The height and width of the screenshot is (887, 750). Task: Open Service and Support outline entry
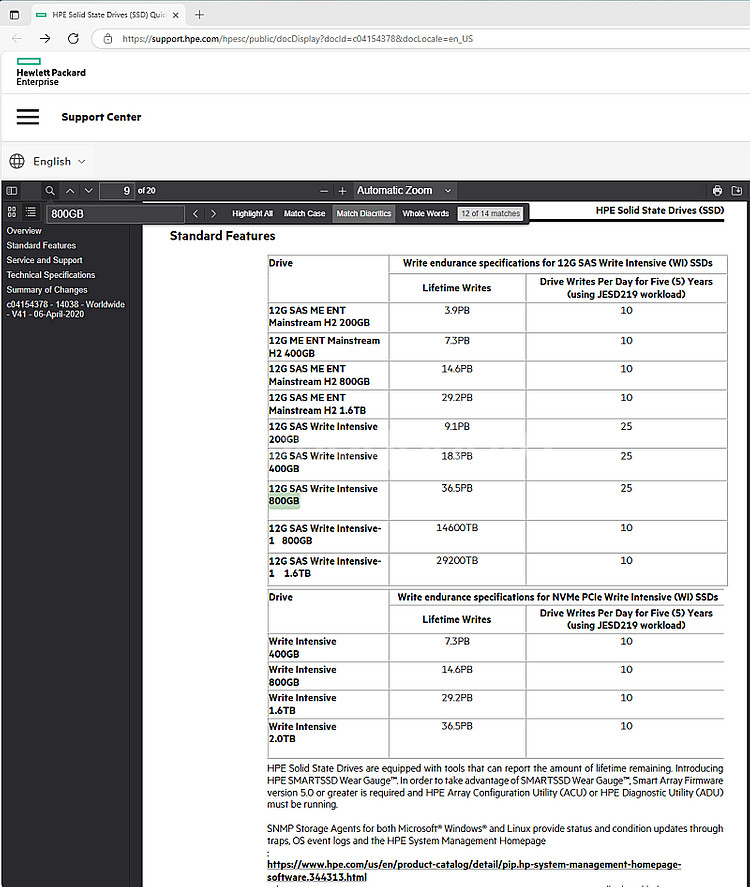[44, 260]
